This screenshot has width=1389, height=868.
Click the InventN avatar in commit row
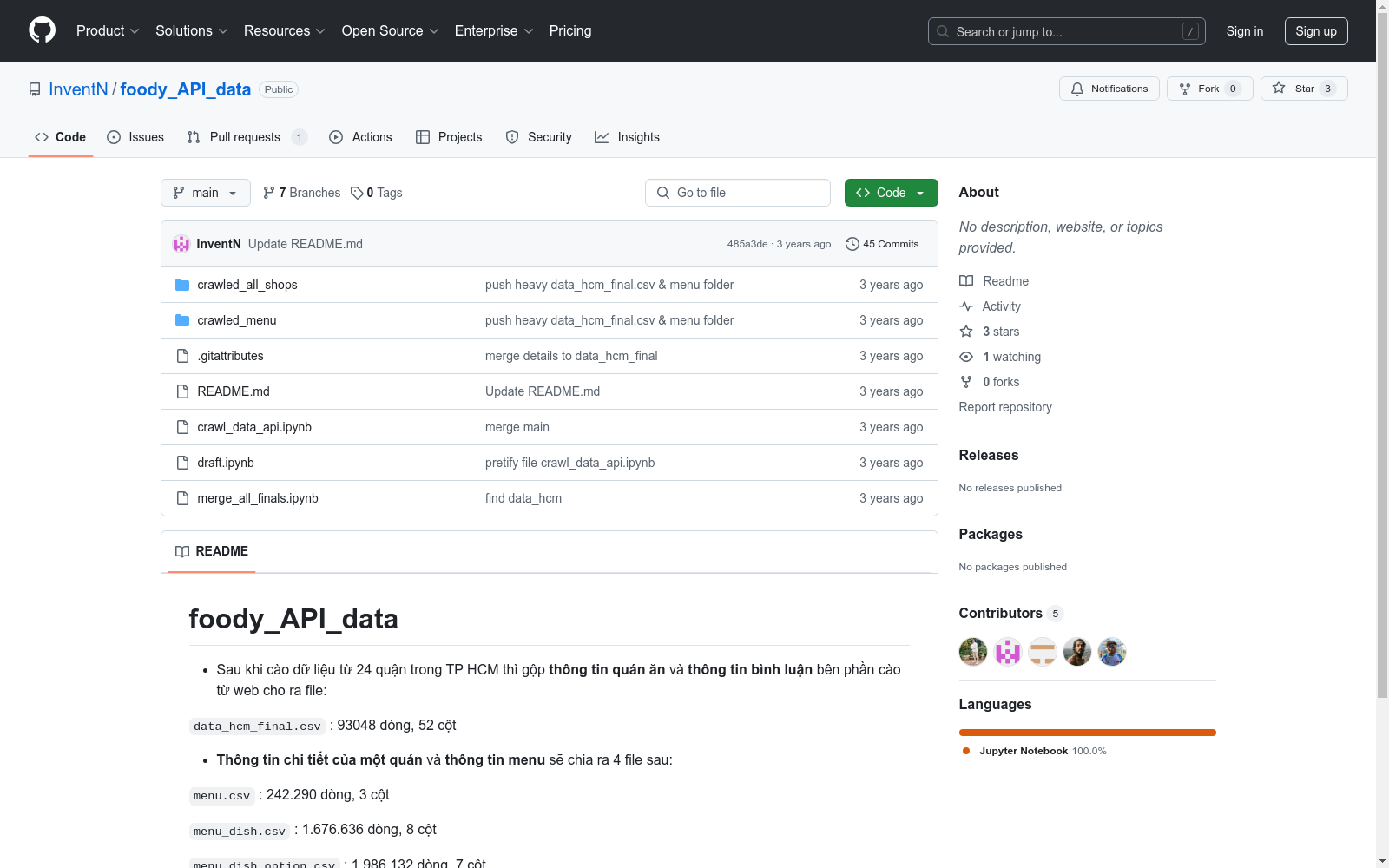coord(181,244)
